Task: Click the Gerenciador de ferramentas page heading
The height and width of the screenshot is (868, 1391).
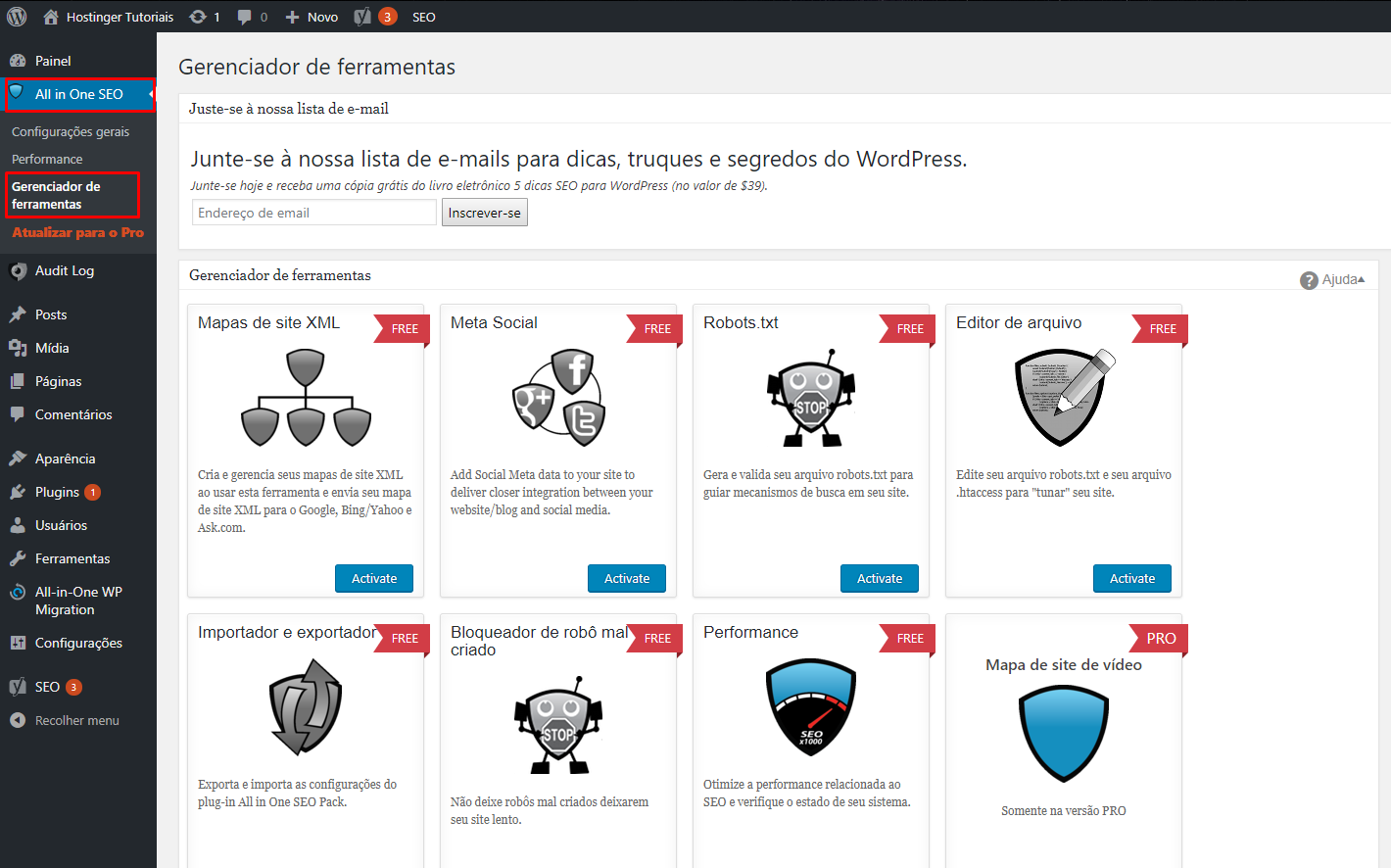Action: 316,67
